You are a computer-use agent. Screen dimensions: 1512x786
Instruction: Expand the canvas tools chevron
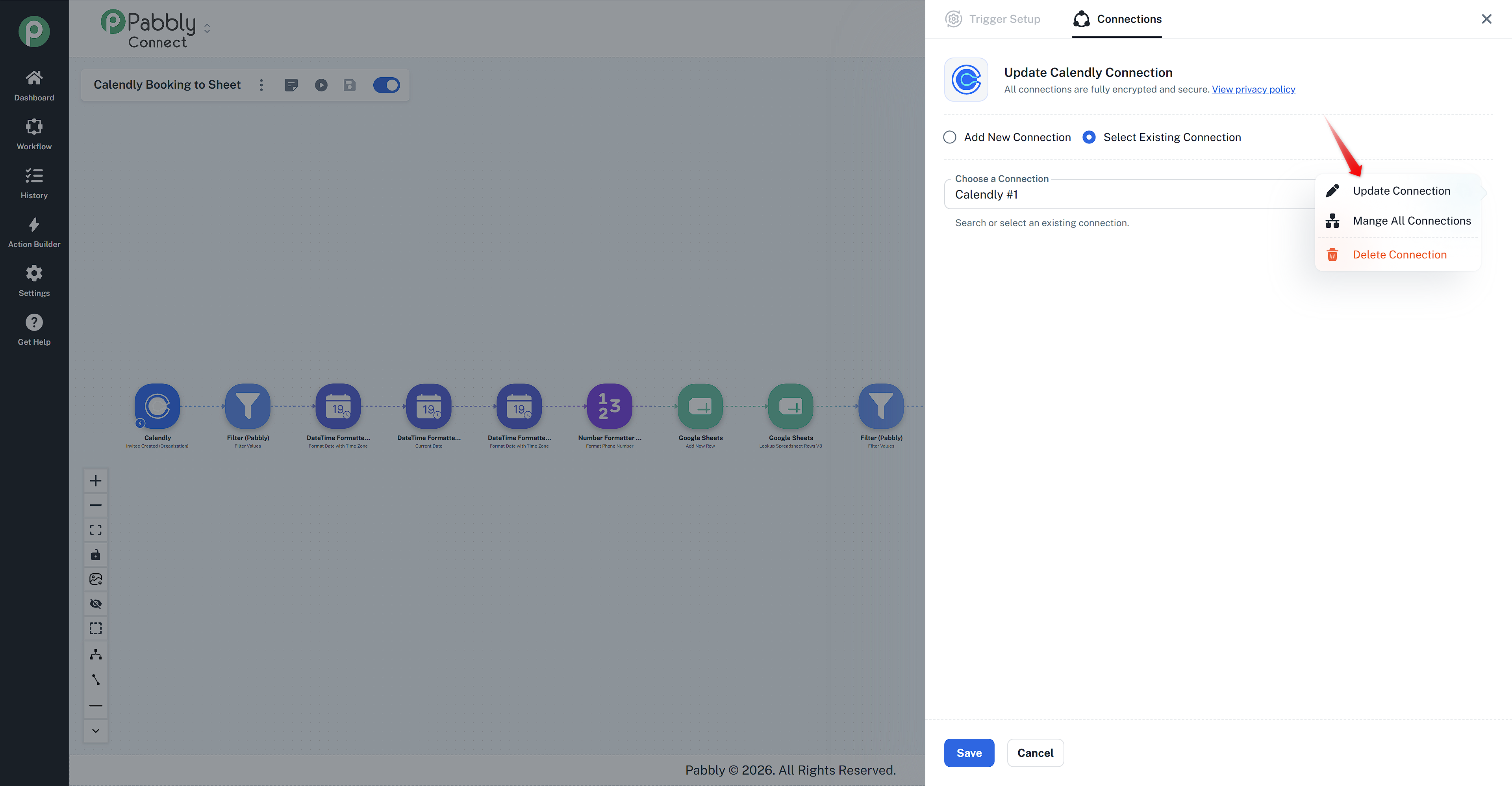pos(96,731)
